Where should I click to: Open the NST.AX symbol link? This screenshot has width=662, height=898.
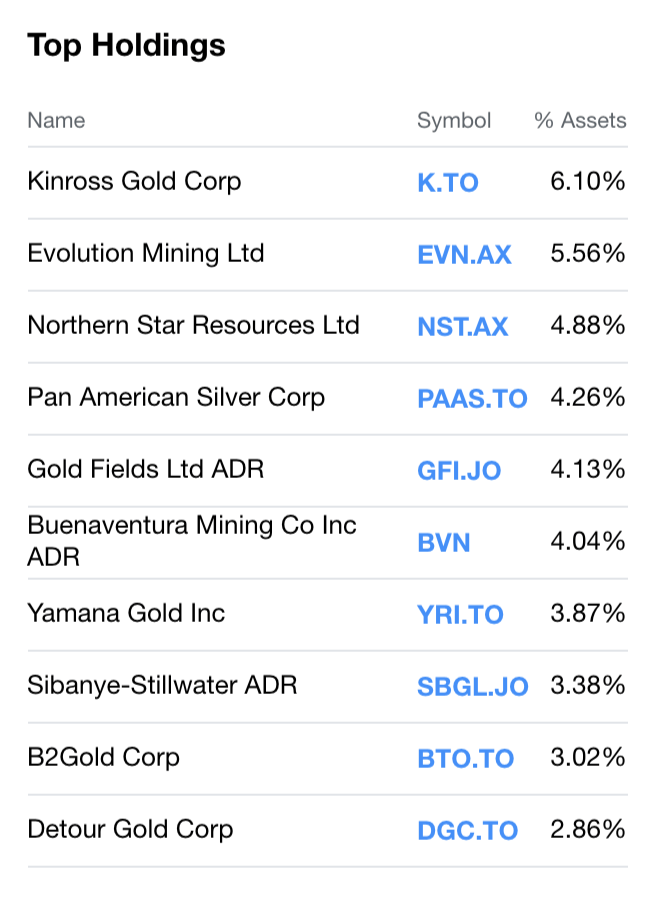tap(462, 327)
